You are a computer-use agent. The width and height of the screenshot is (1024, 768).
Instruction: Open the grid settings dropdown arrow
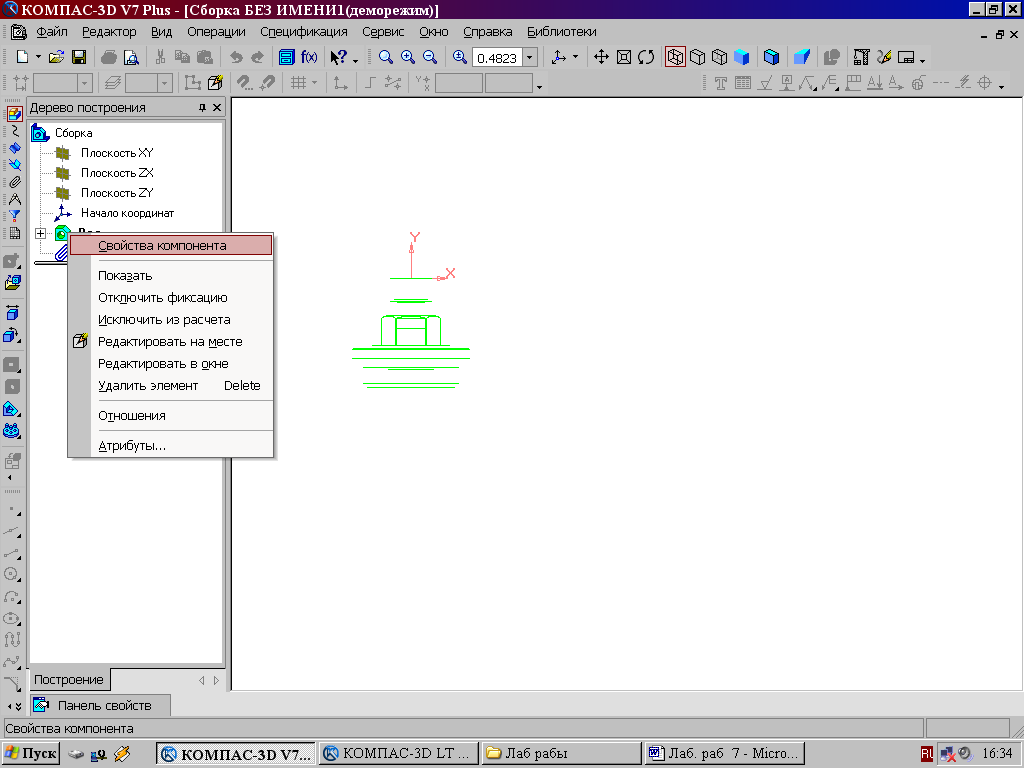[315, 83]
